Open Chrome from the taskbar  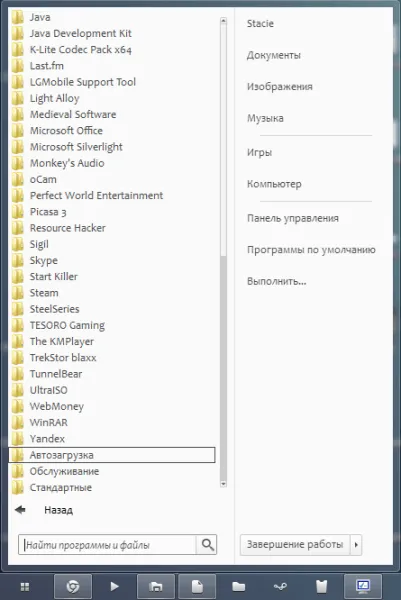[x=73, y=586]
